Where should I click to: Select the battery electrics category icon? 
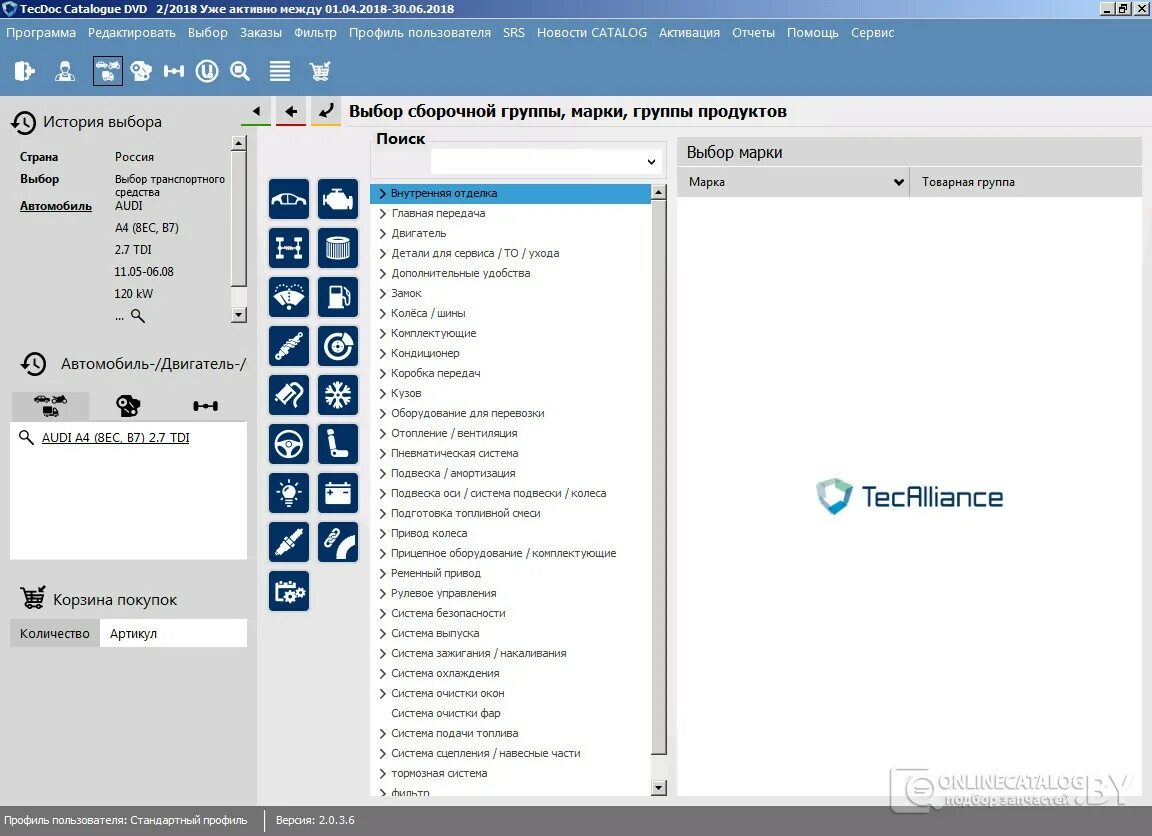click(338, 493)
